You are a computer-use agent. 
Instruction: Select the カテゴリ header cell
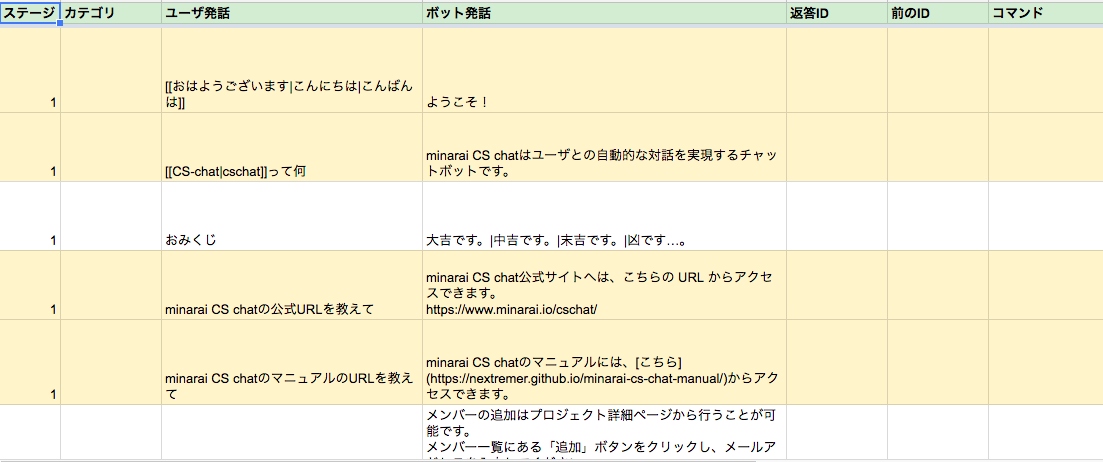111,13
